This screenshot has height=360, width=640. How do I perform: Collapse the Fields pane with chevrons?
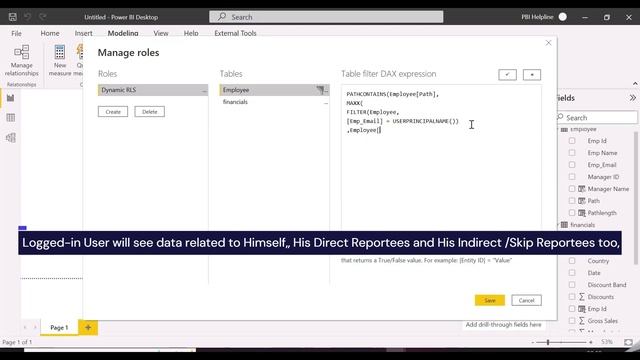tap(633, 98)
